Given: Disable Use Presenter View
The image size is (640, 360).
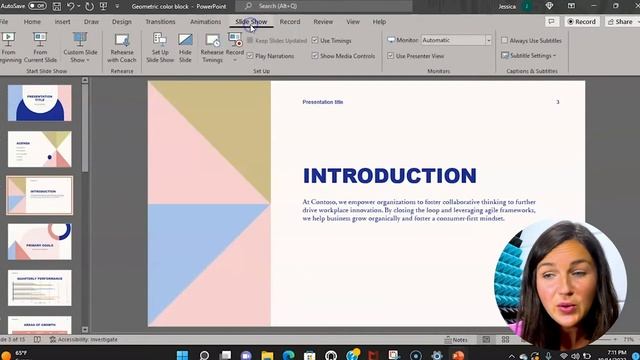Looking at the screenshot, I should [391, 56].
